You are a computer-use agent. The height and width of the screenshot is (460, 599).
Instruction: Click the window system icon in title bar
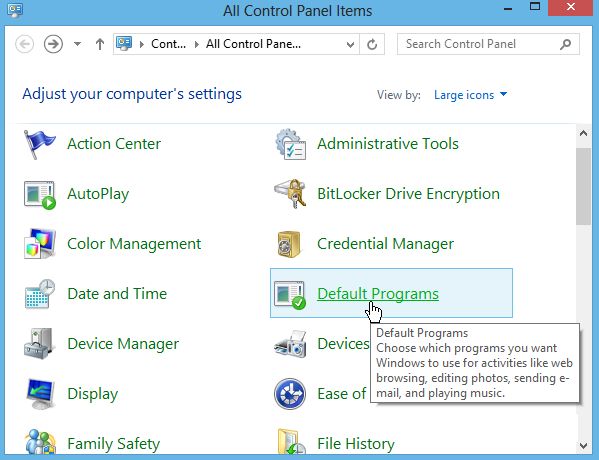15,10
